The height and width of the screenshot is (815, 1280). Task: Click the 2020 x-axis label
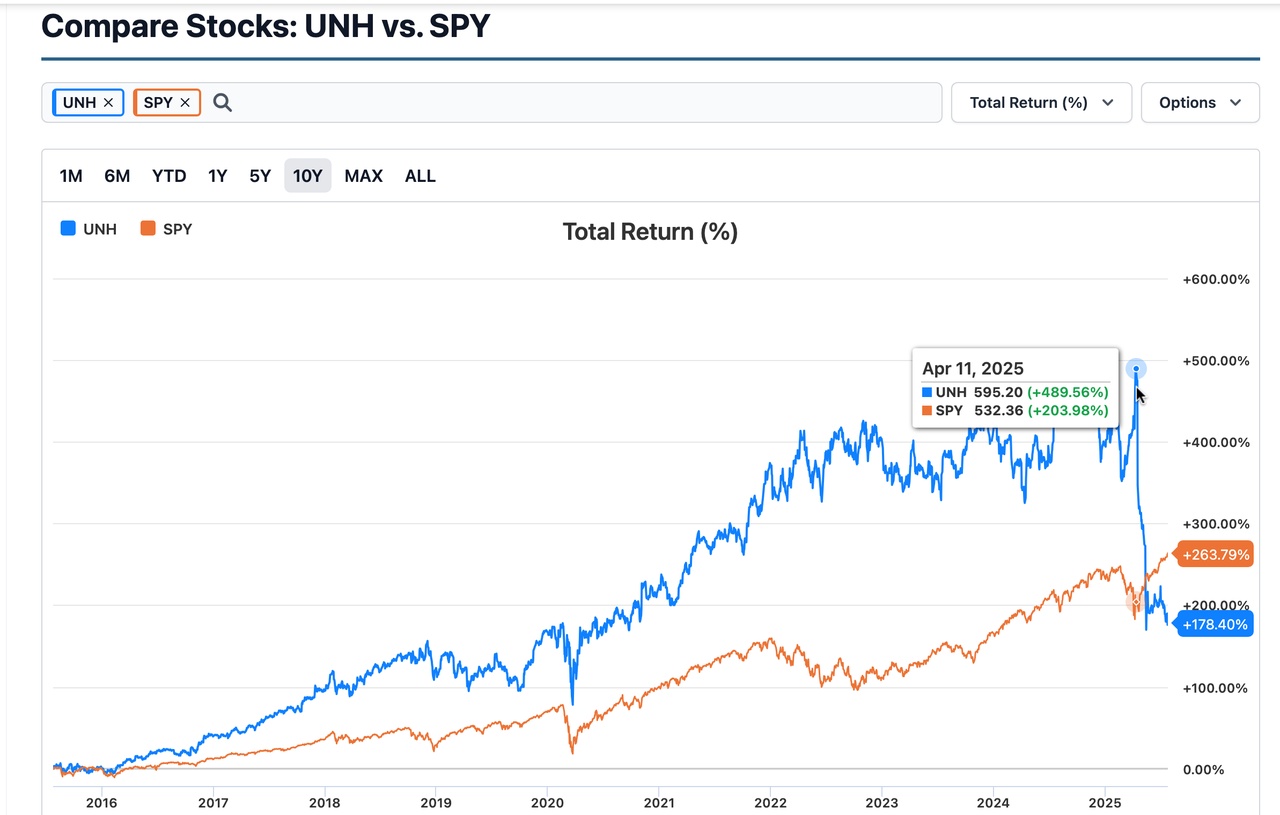pos(547,802)
